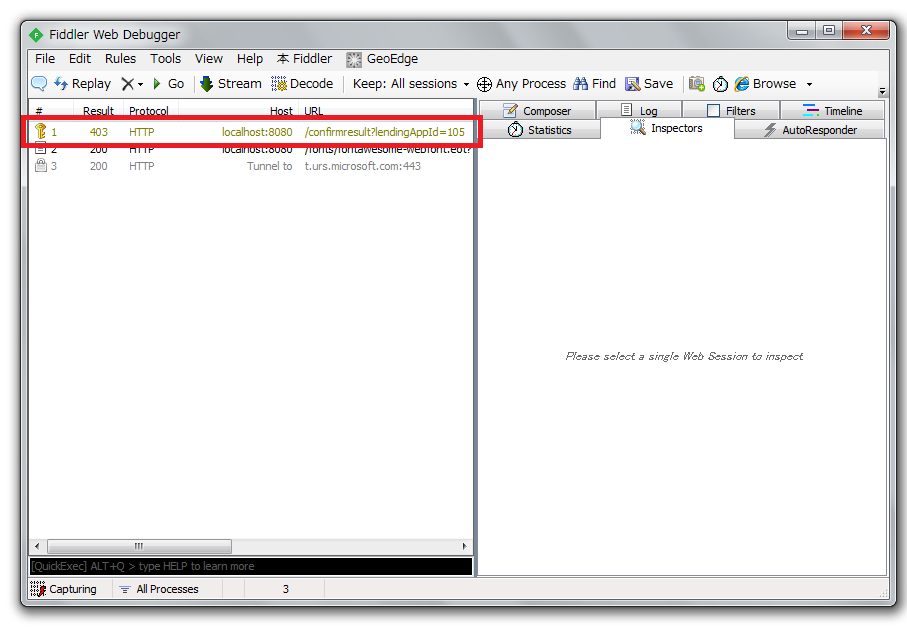Open the File menu
The height and width of the screenshot is (627, 907).
point(45,58)
